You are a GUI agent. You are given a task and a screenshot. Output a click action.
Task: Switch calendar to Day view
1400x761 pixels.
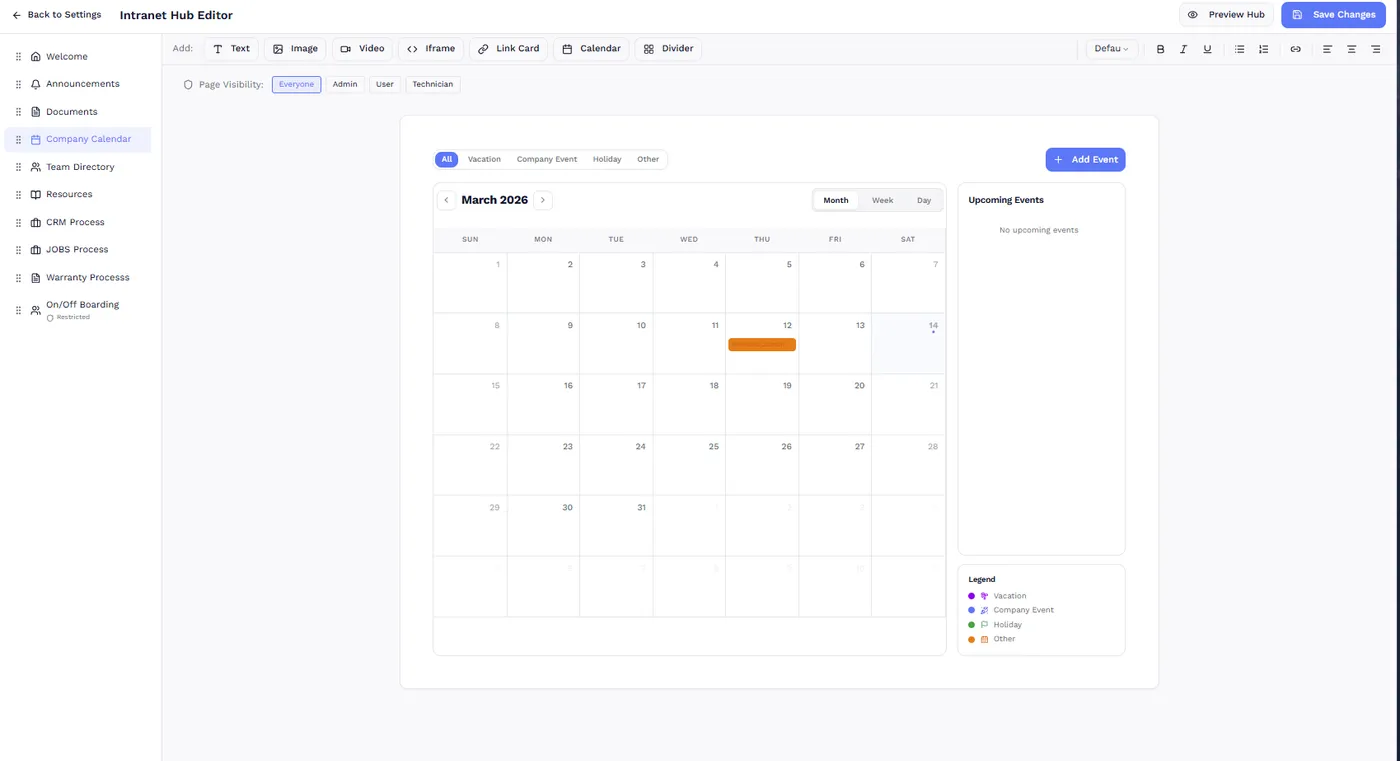click(x=924, y=200)
